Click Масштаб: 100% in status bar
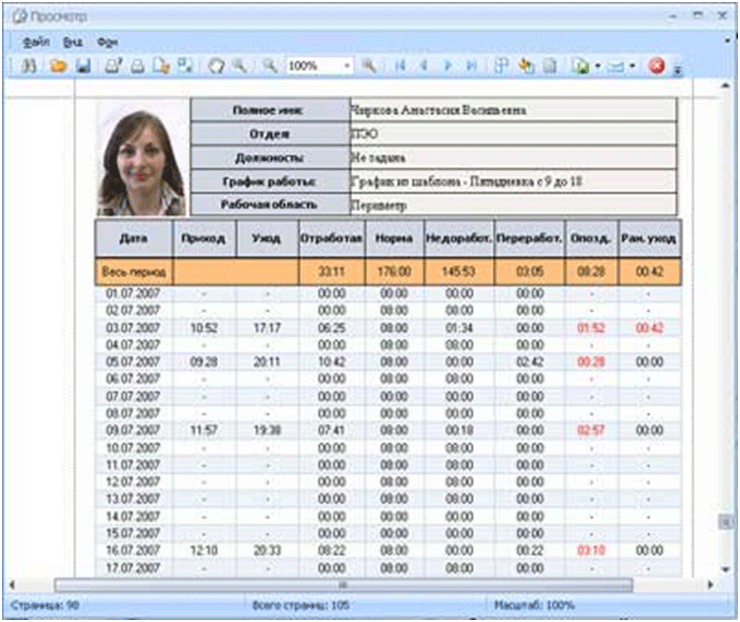 point(533,605)
